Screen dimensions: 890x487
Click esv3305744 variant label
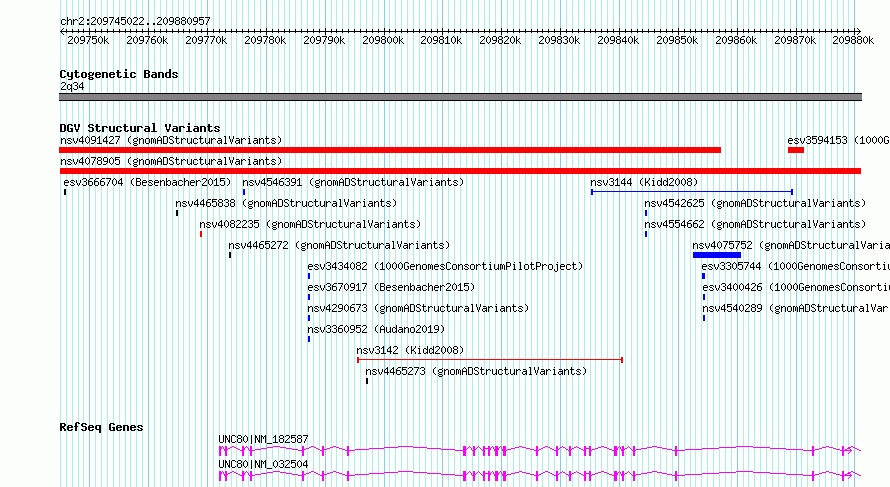click(795, 266)
